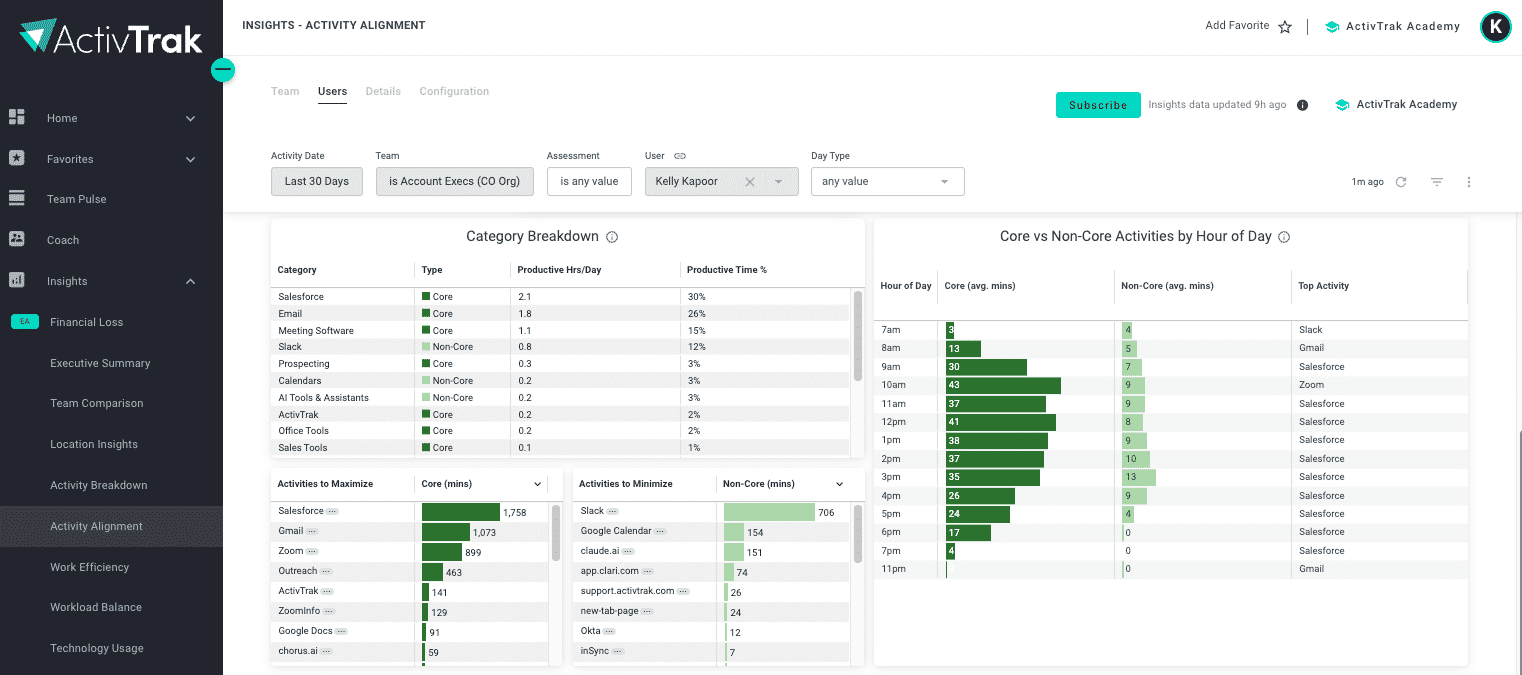Image resolution: width=1522 pixels, height=675 pixels.
Task: Click info icon next to Insights data updated
Action: coord(1302,105)
